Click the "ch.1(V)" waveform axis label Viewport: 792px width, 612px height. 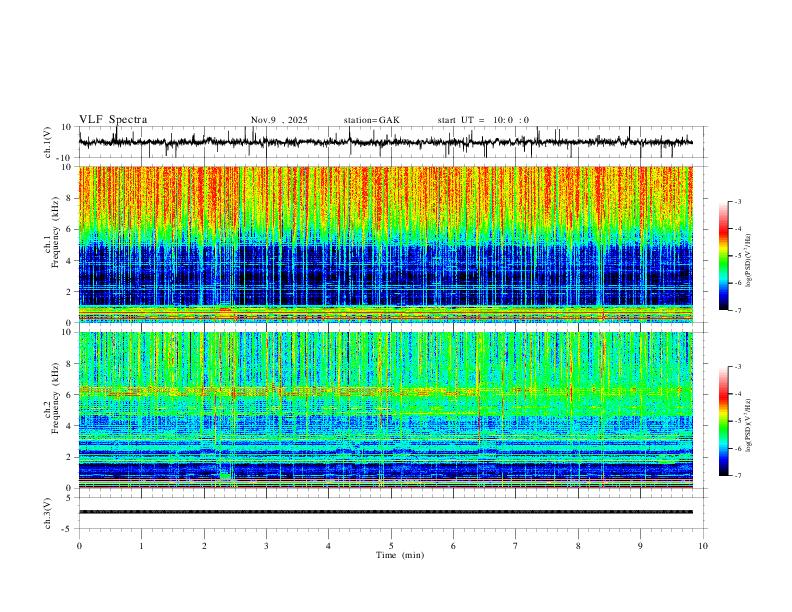[48, 142]
